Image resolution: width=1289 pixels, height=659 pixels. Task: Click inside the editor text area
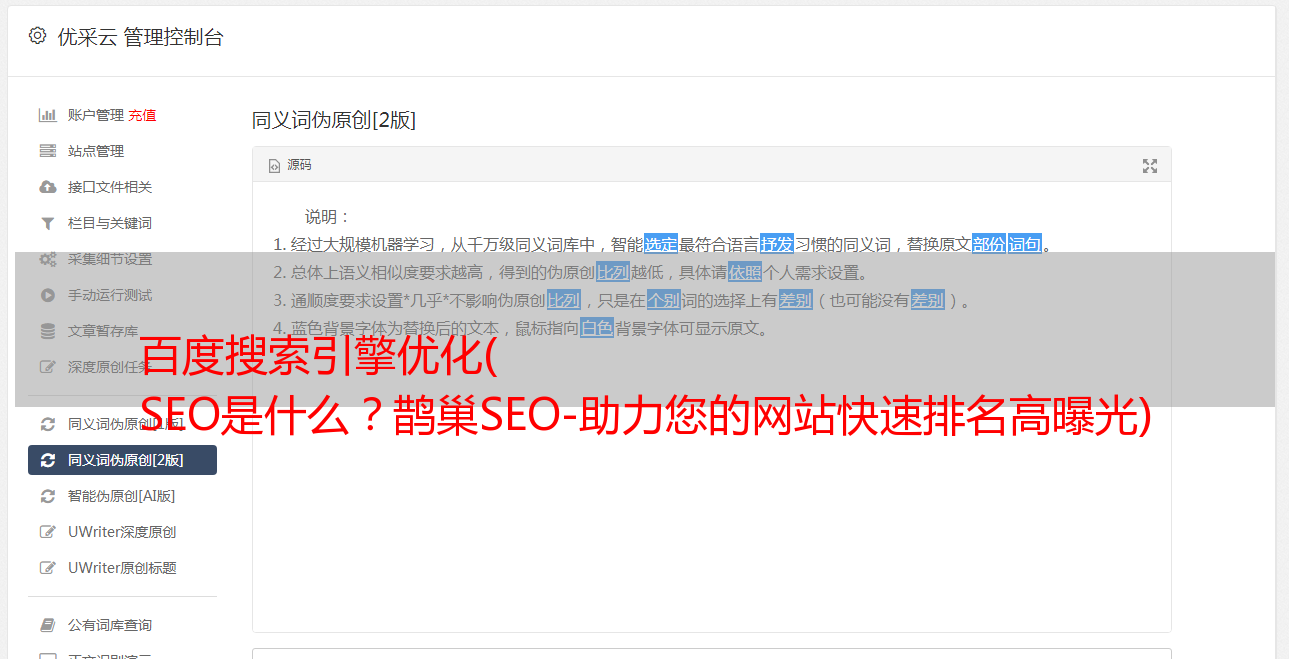point(711,480)
